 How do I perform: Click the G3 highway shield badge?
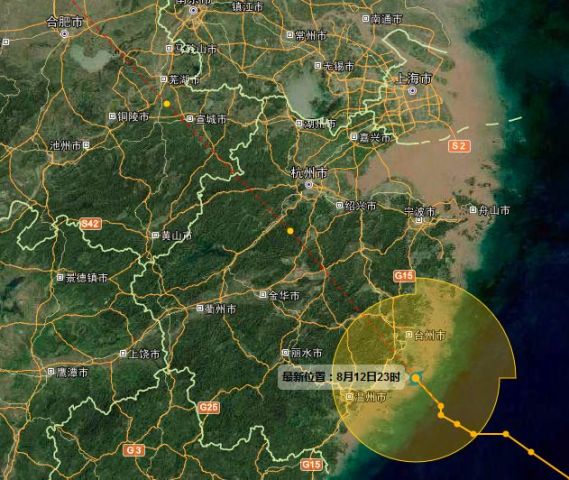tap(134, 450)
